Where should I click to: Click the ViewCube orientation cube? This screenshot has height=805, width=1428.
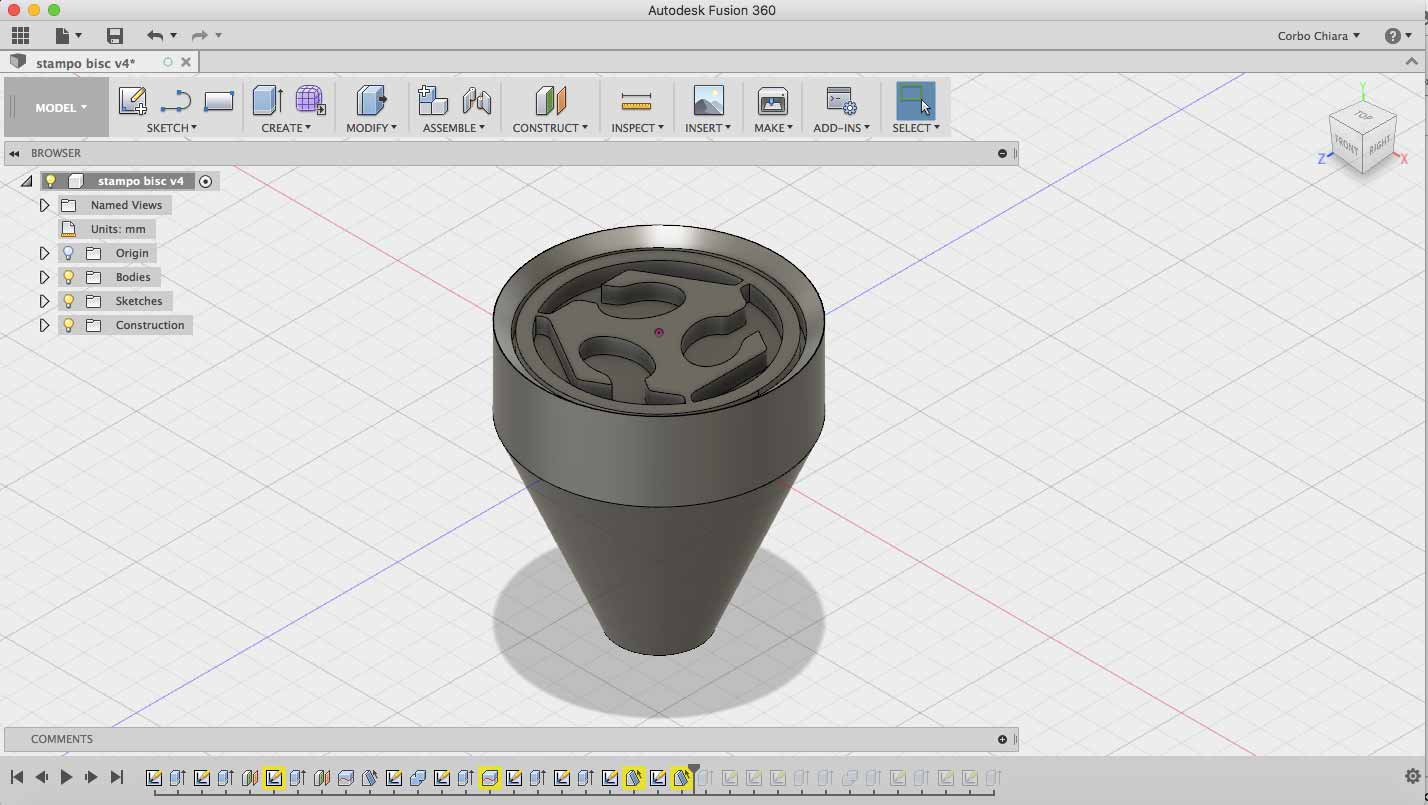point(1362,140)
